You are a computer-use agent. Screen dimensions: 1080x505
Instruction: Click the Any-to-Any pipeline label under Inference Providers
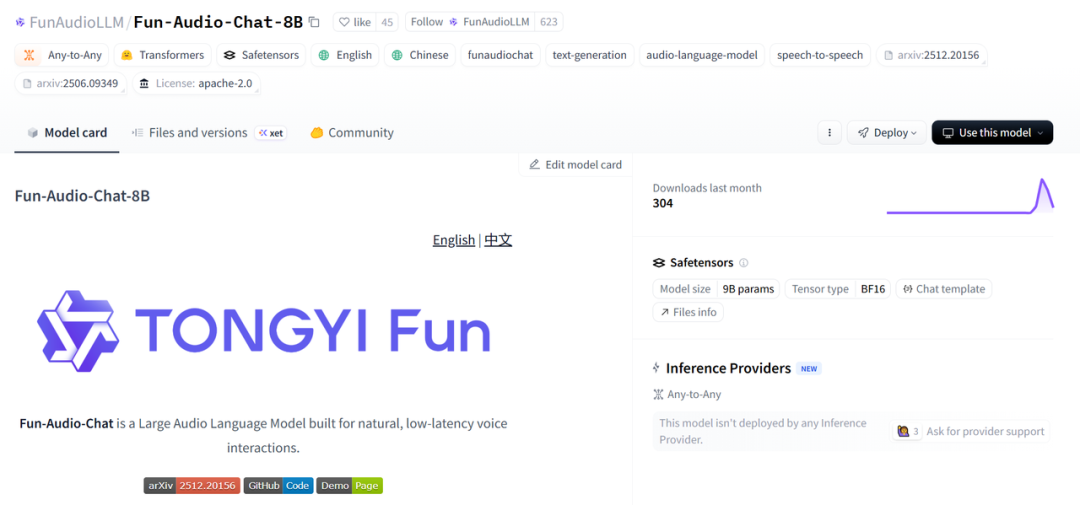687,395
